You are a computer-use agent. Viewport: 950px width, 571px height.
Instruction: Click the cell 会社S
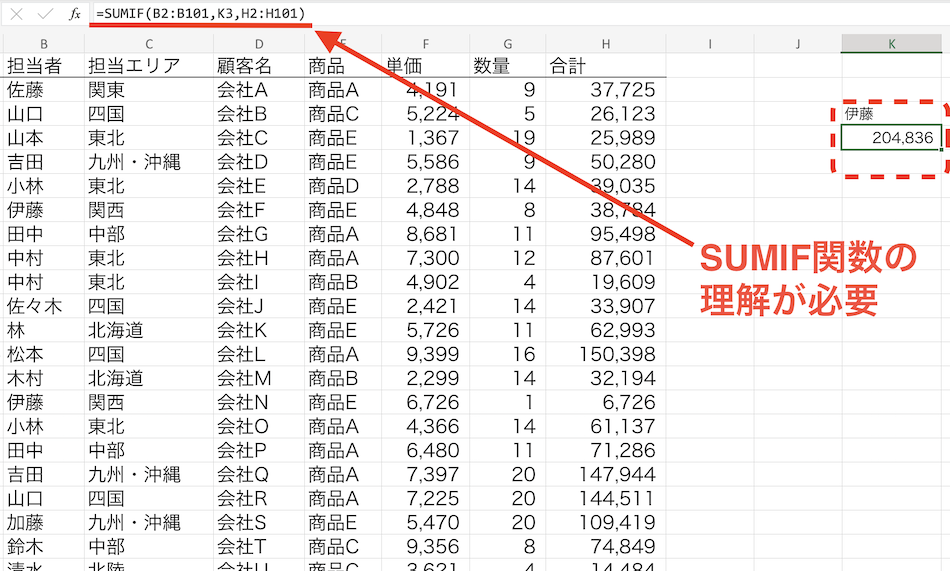259,523
